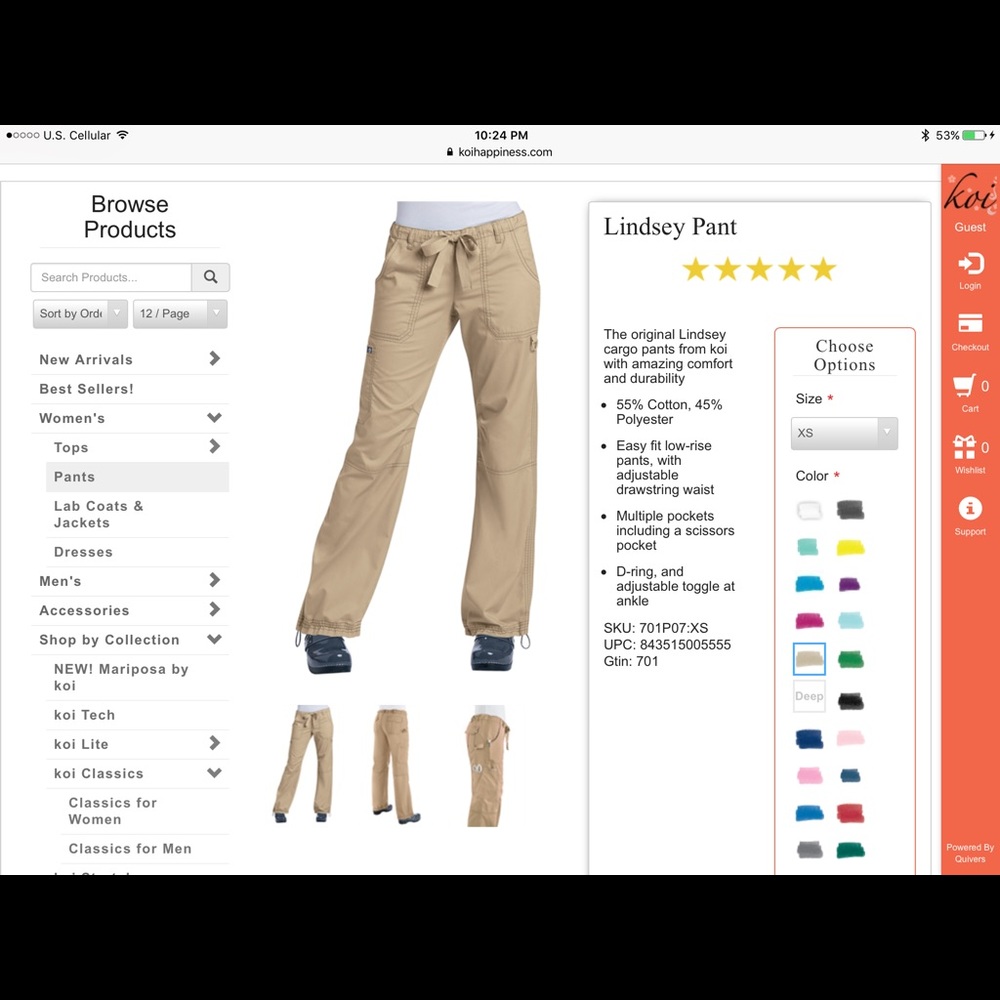The width and height of the screenshot is (1000, 1000).
Task: Tap the koihappiness.com address bar
Action: pyautogui.click(x=500, y=152)
